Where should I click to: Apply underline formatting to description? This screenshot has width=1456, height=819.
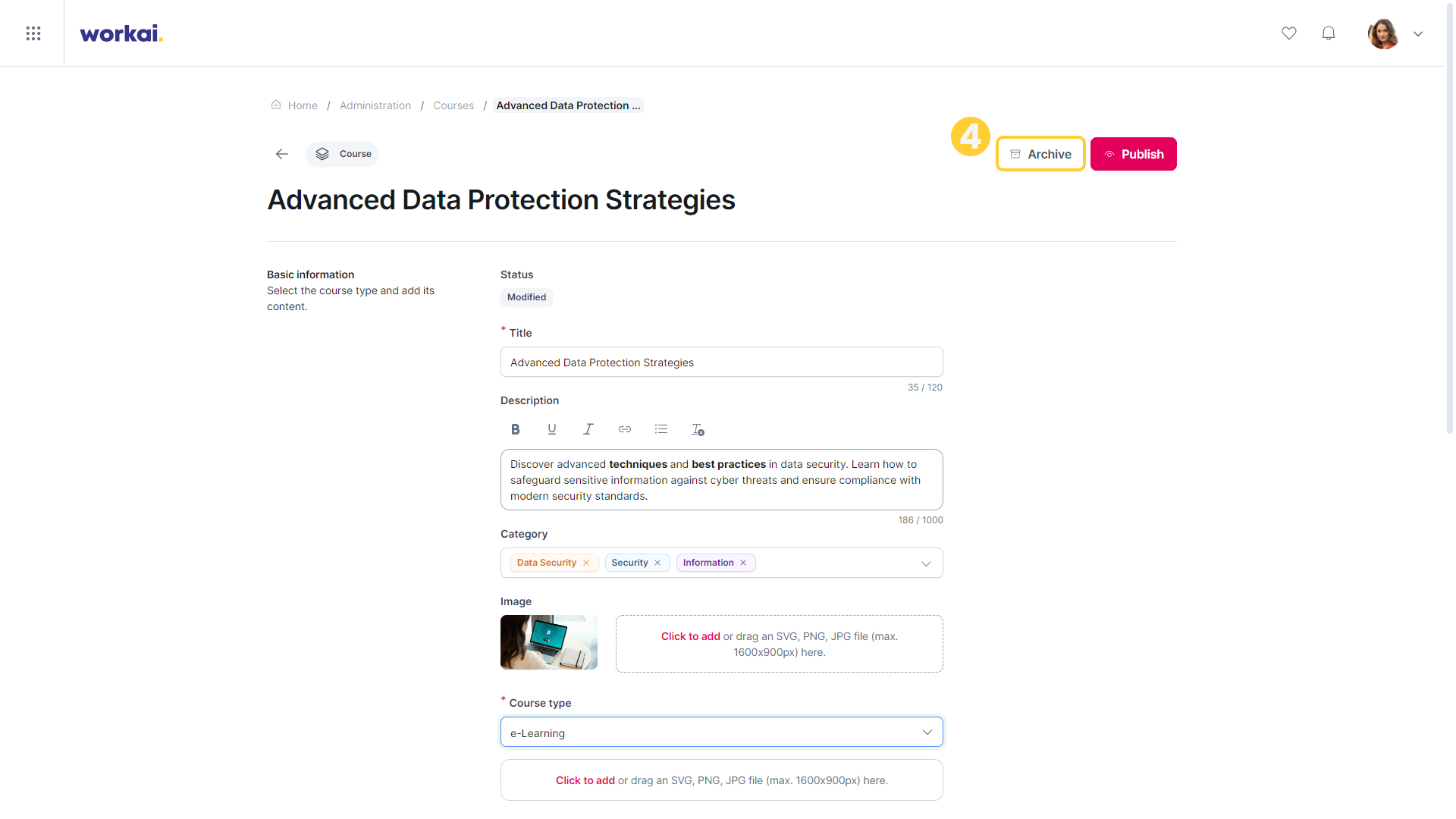coord(552,429)
